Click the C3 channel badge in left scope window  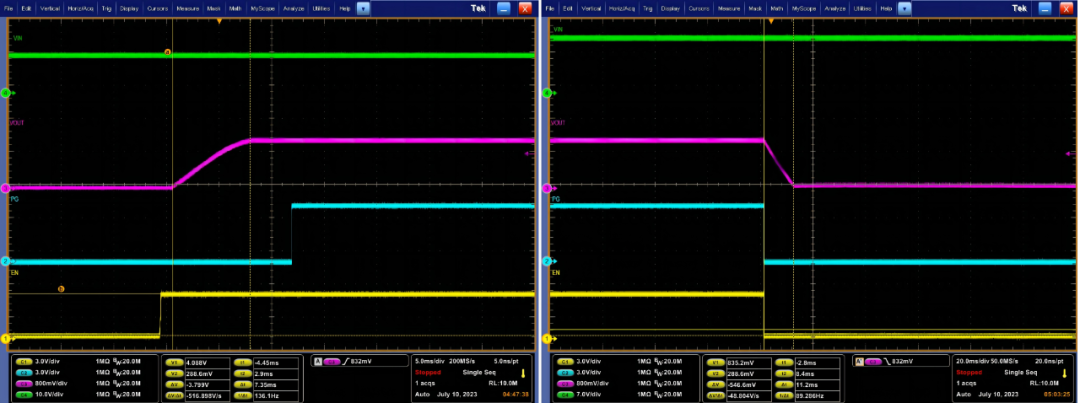(x=24, y=384)
